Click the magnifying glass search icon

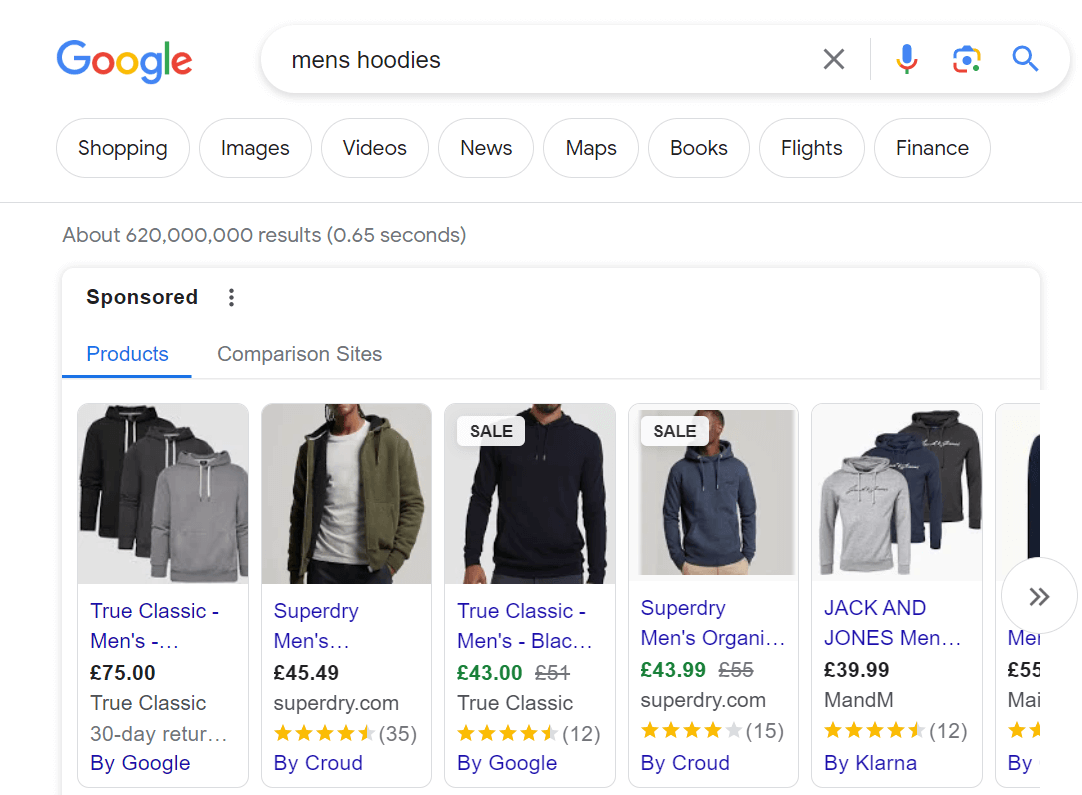(1025, 59)
